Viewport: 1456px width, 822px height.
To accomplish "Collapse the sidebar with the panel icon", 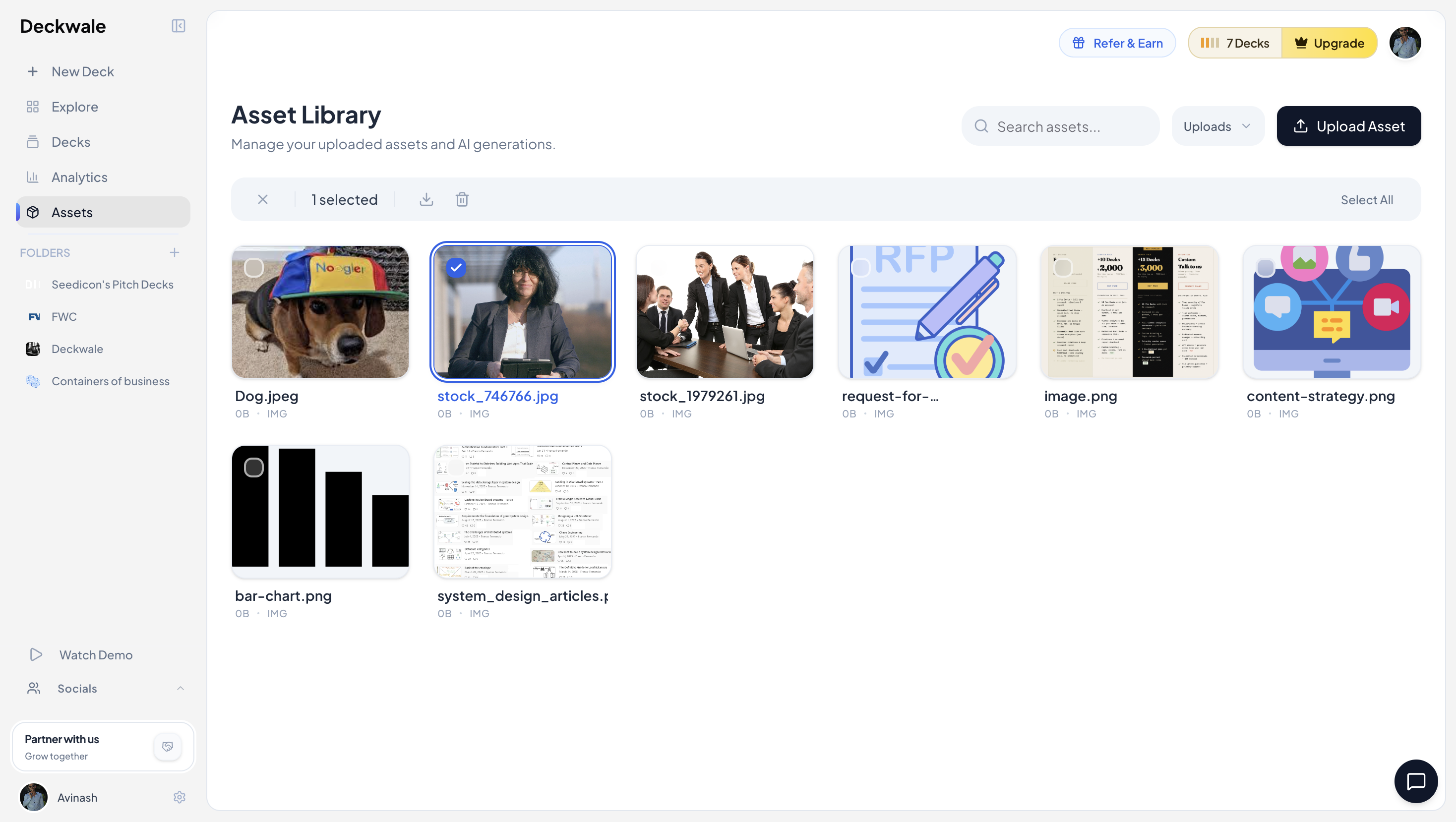I will coord(178,26).
